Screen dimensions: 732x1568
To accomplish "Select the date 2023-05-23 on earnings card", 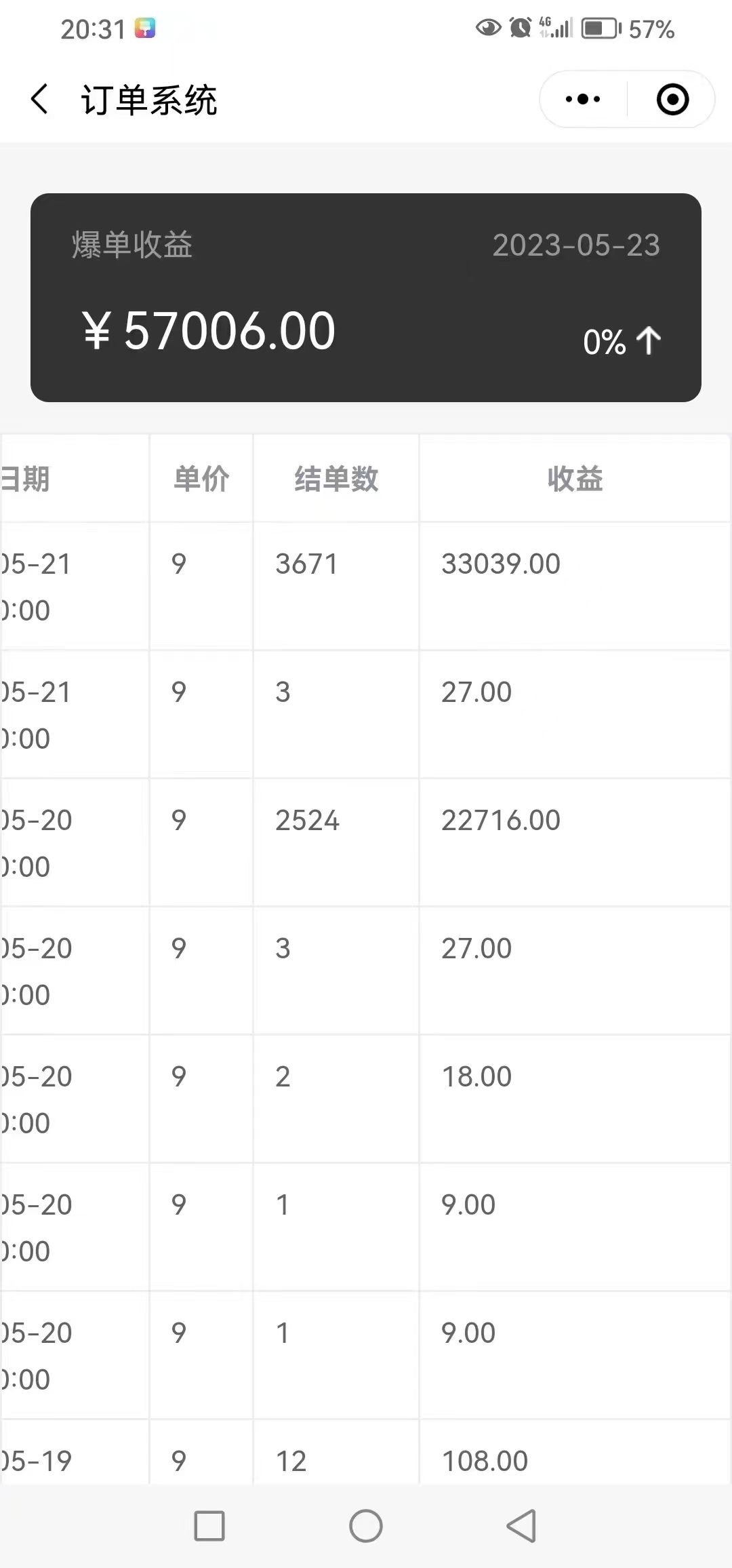I will click(576, 245).
